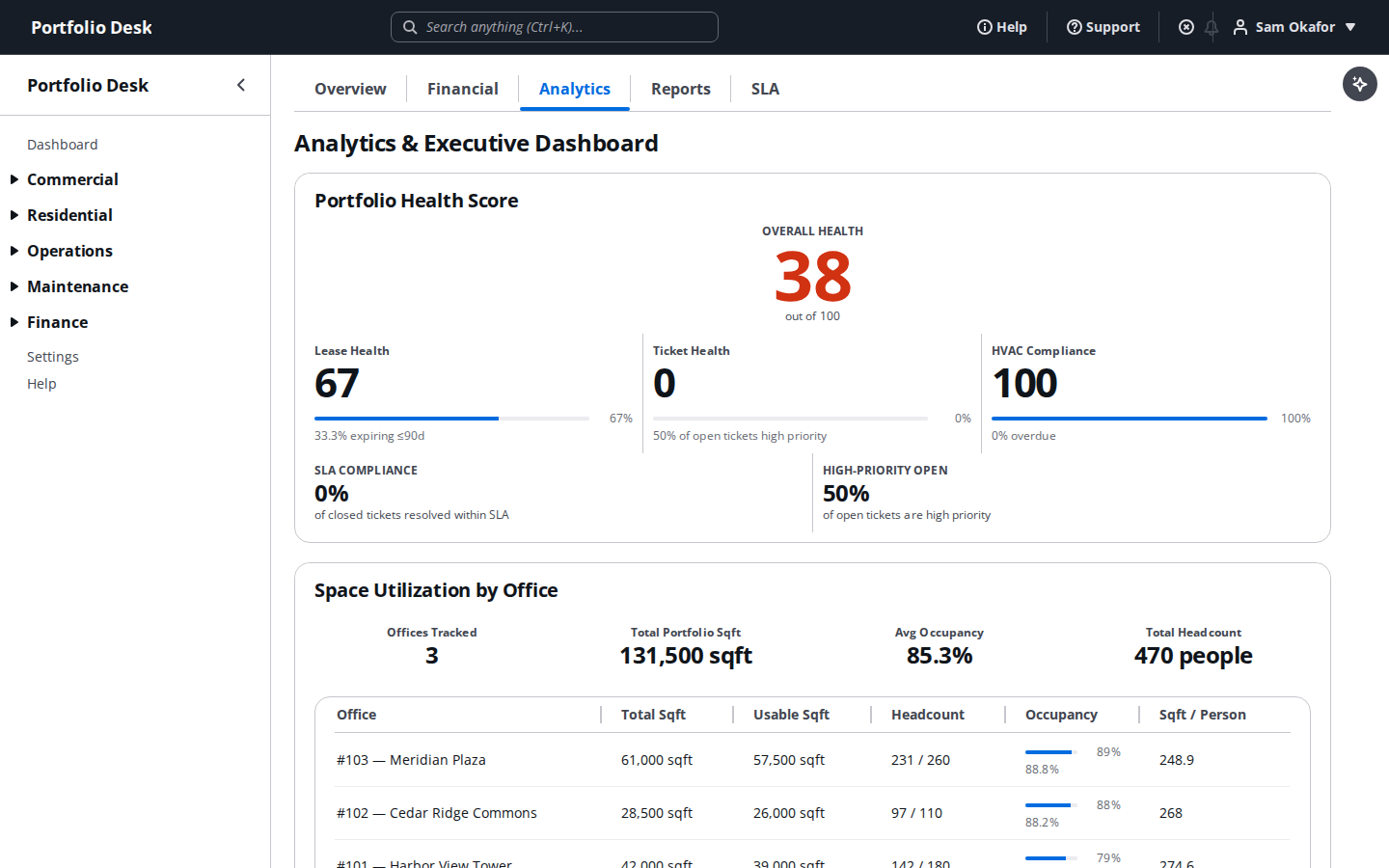Image resolution: width=1389 pixels, height=868 pixels.
Task: Switch to the Overview tab
Action: (350, 89)
